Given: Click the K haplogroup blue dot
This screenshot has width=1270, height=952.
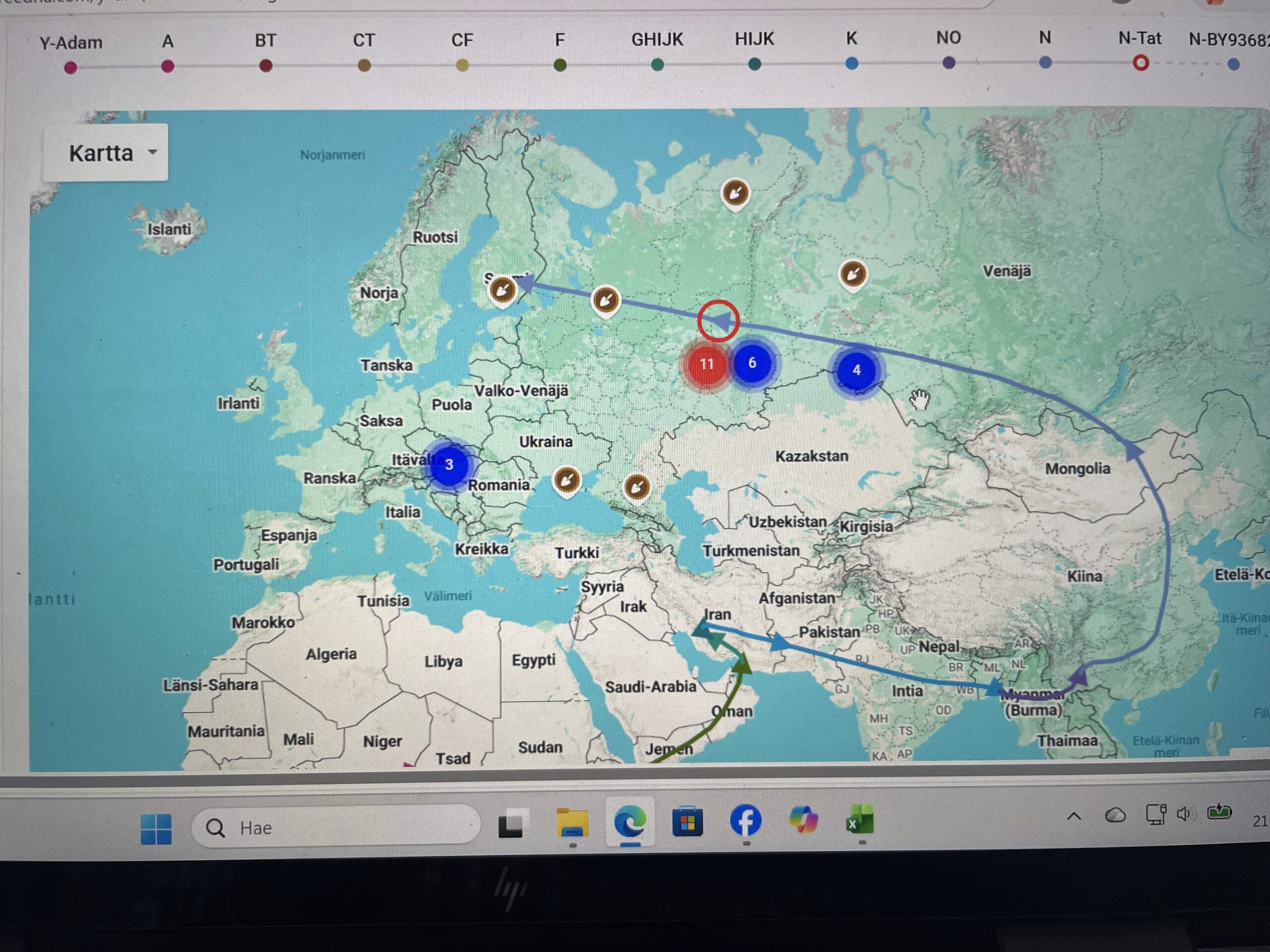Looking at the screenshot, I should 852,63.
